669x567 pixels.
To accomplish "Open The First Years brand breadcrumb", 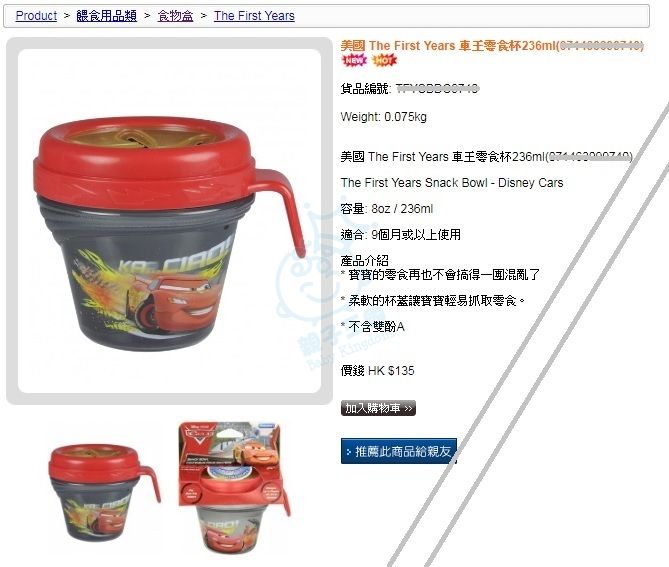I will pyautogui.click(x=254, y=16).
